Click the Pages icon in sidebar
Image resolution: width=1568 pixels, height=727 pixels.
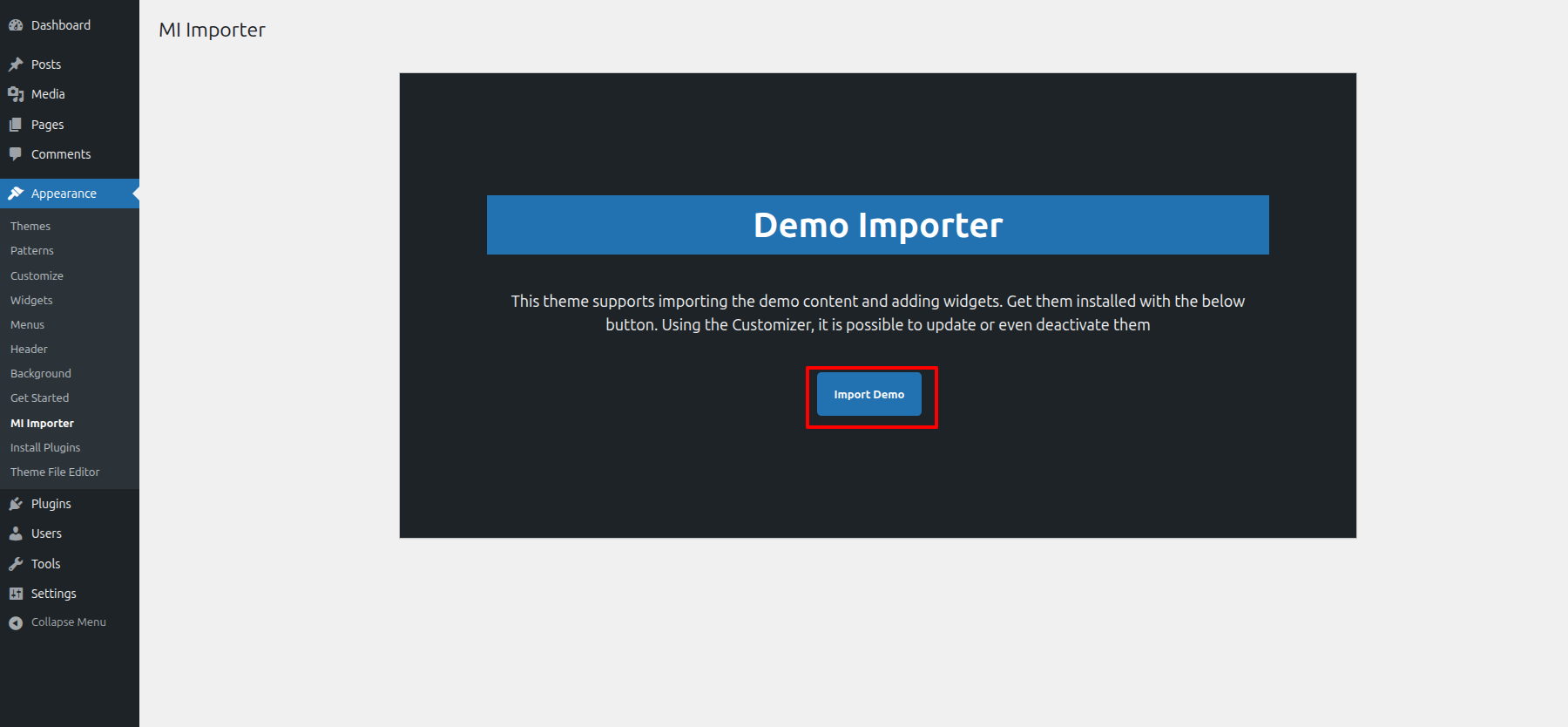click(x=16, y=125)
